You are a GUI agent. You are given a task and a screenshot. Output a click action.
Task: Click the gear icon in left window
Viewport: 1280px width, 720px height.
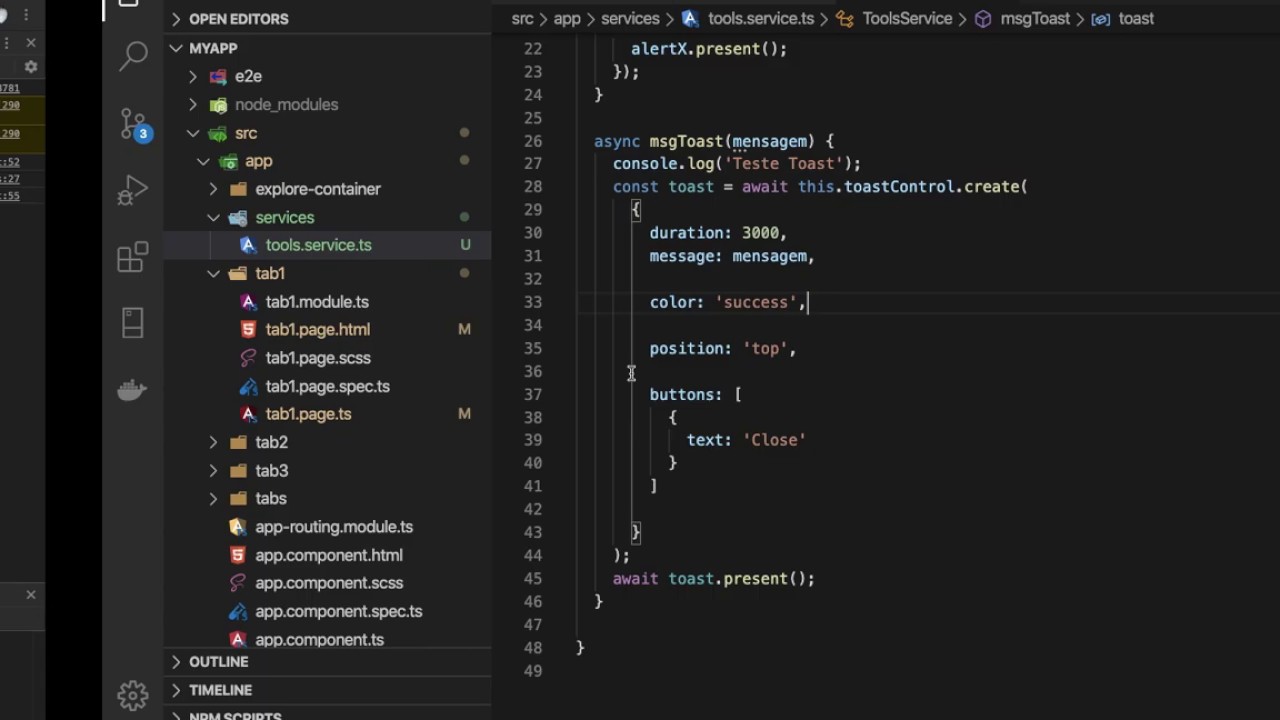31,67
